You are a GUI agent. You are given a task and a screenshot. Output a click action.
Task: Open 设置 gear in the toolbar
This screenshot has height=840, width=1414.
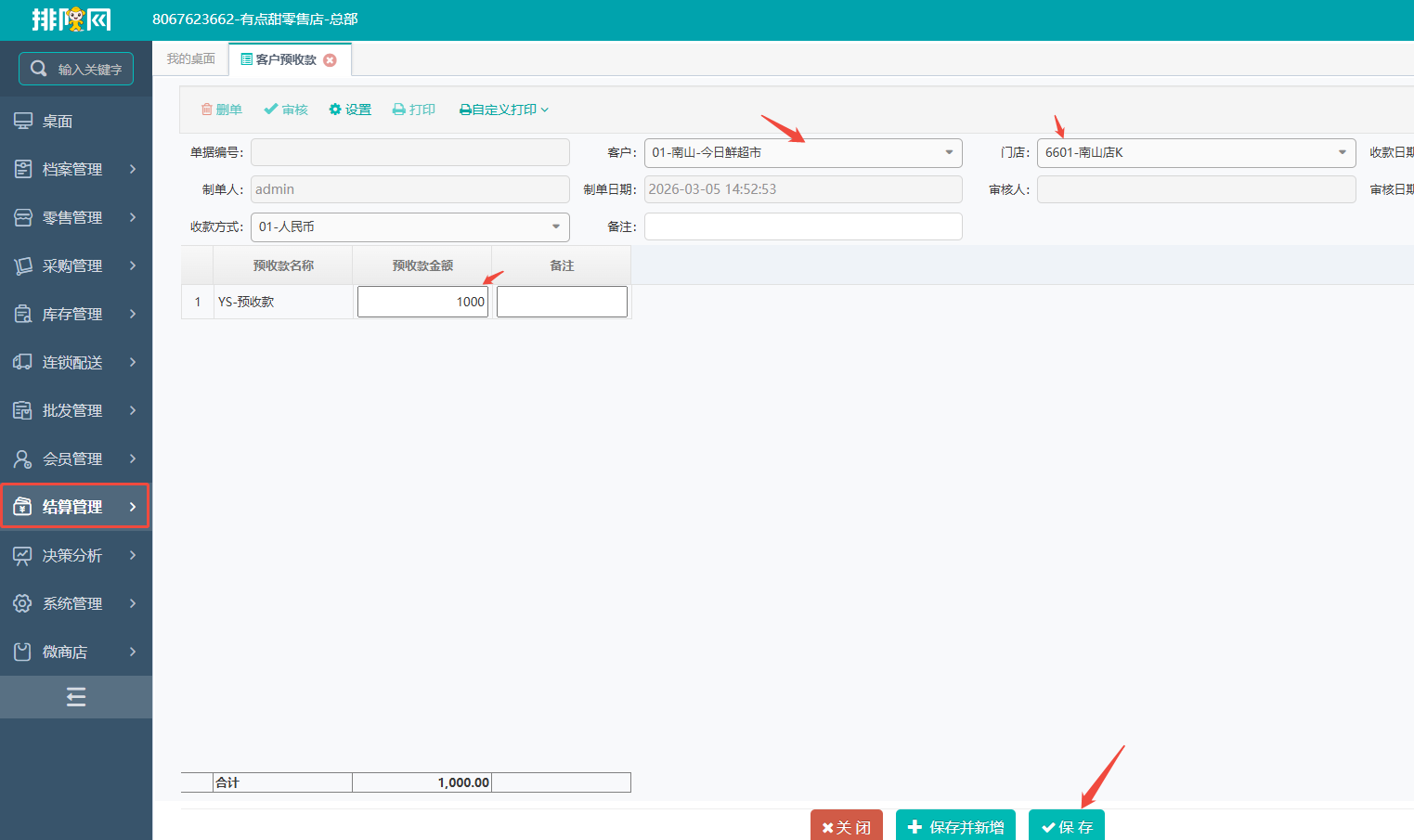tap(350, 110)
